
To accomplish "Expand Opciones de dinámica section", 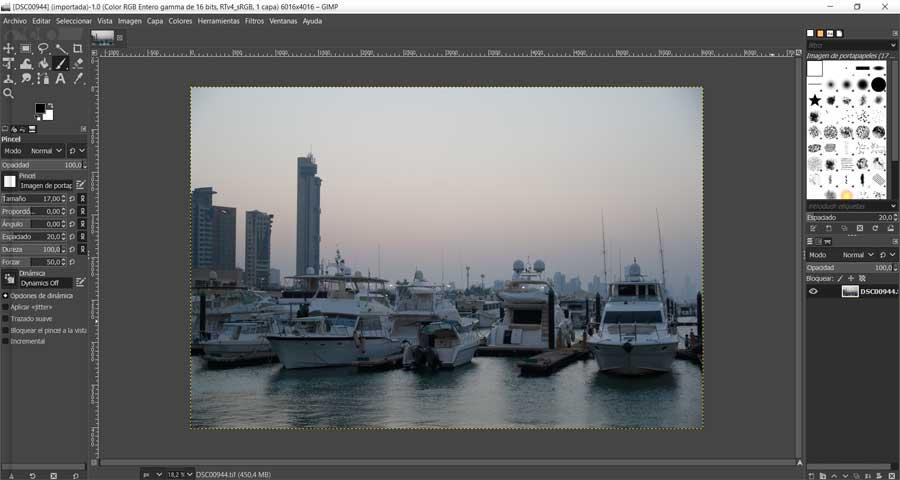I will coord(5,296).
